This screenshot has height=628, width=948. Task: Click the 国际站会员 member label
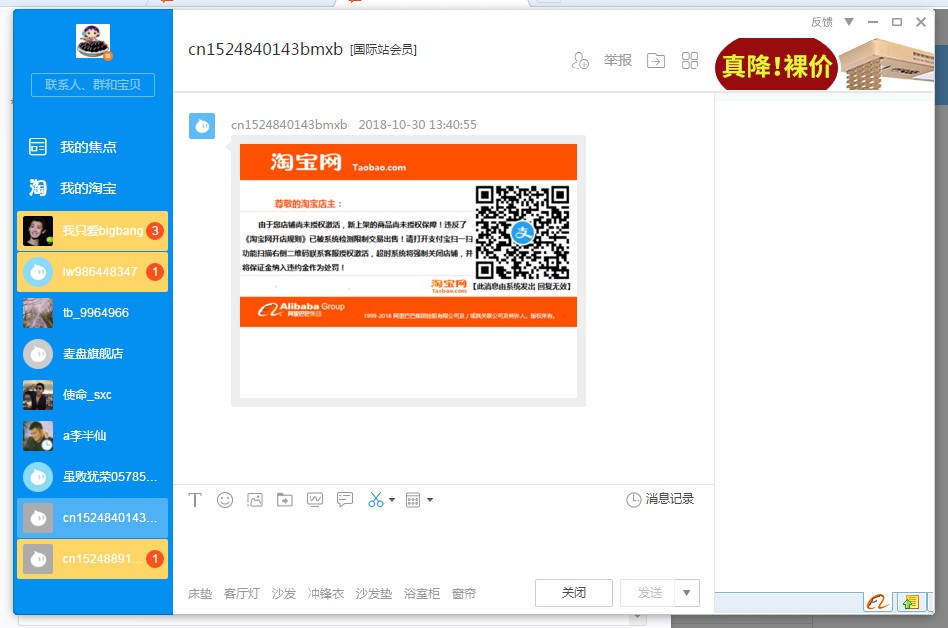383,50
